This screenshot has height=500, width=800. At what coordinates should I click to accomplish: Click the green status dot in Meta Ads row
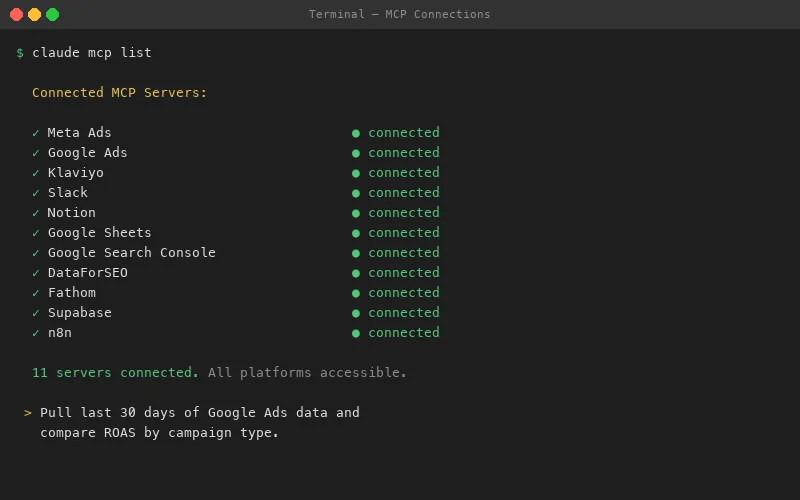coord(356,133)
